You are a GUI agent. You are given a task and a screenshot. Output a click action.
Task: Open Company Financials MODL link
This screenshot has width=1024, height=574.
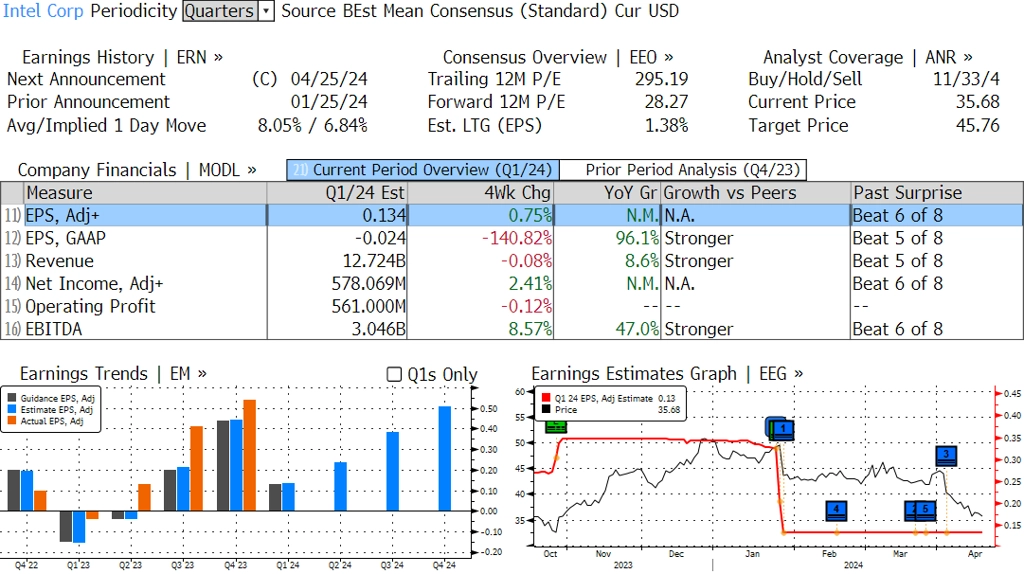point(136,170)
